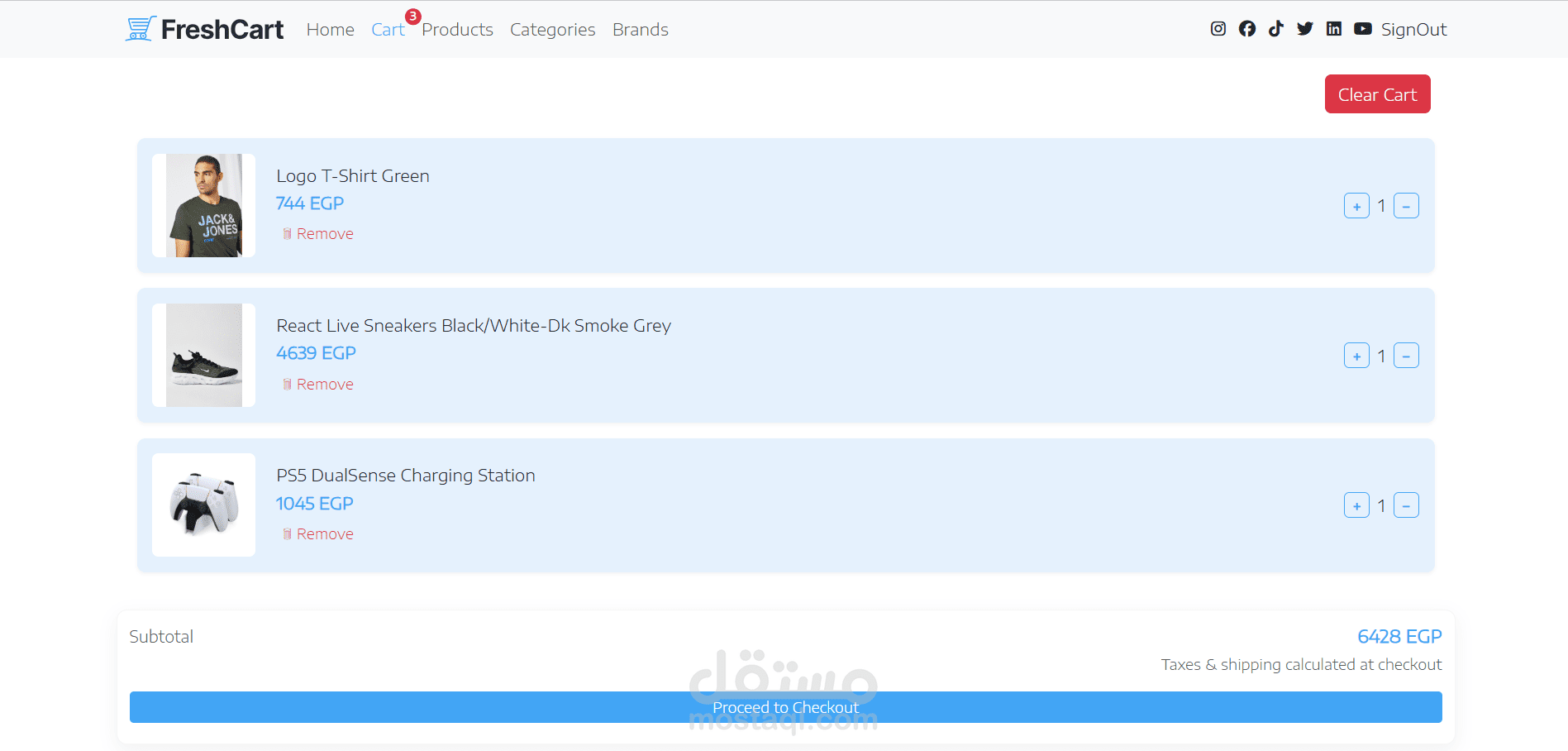Screen dimensions: 1568x751
Task: Go to the Home page
Action: click(330, 30)
